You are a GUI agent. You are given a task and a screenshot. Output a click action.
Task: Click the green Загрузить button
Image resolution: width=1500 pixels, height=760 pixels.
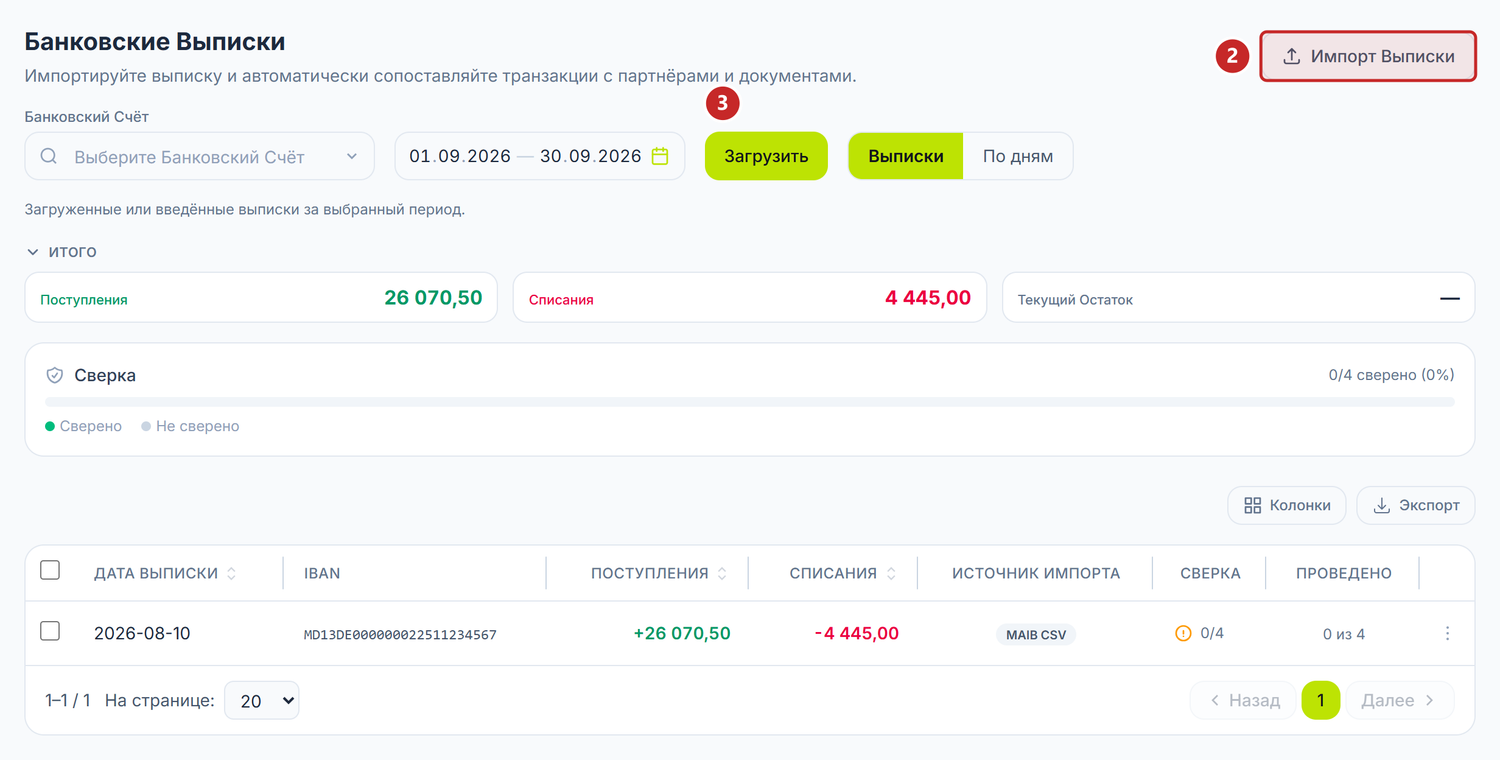click(x=766, y=156)
